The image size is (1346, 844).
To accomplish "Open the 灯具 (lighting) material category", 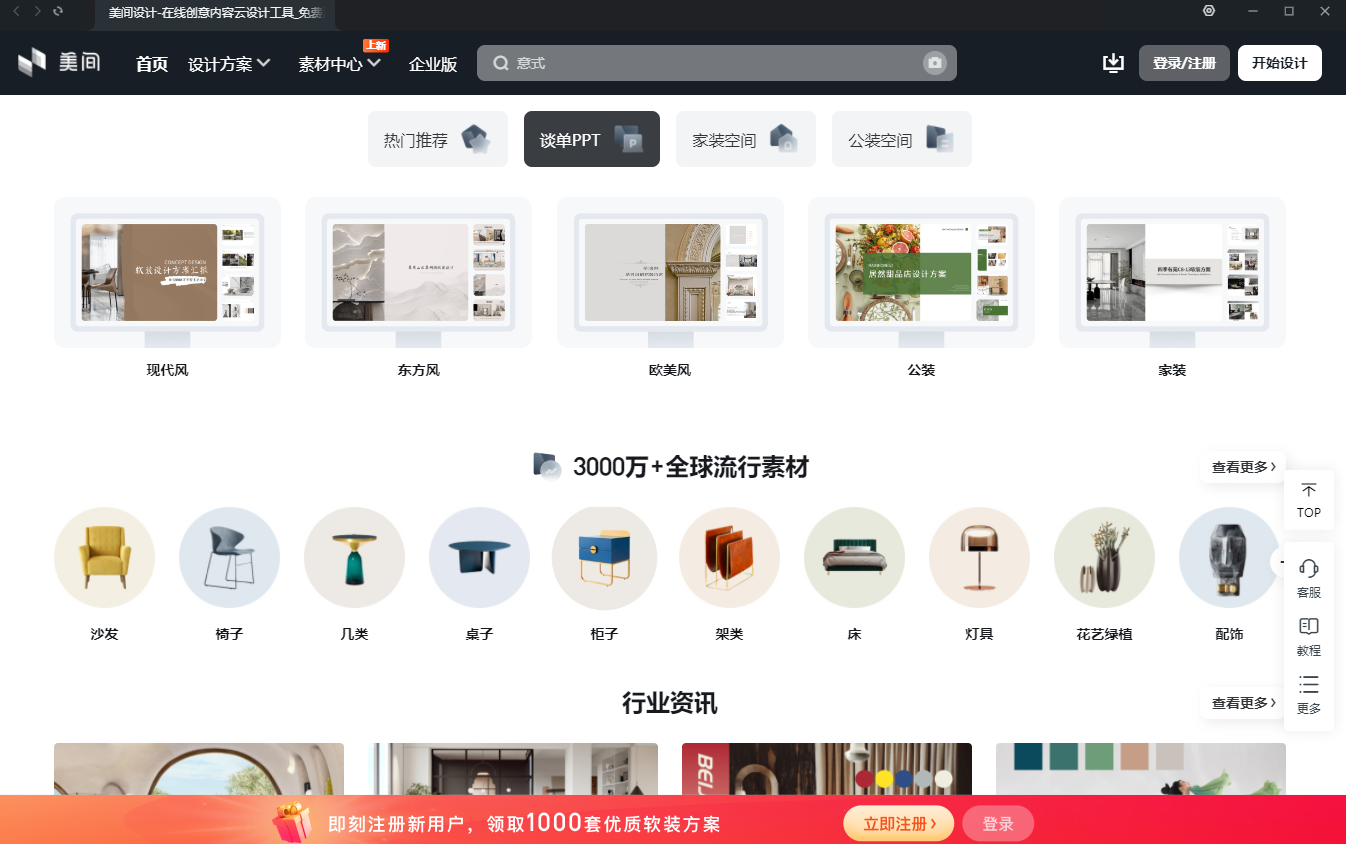I will (x=979, y=558).
